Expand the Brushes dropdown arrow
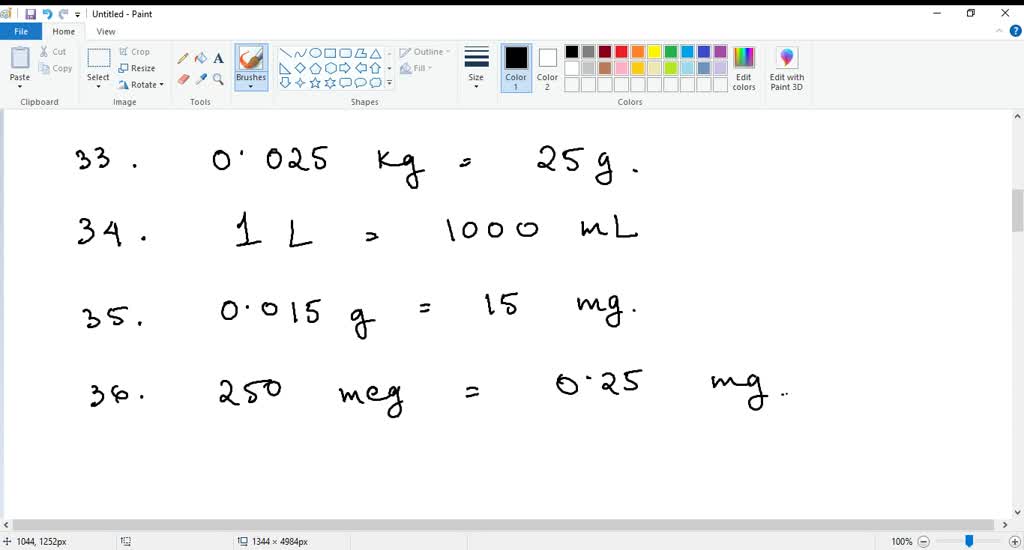 (251, 86)
